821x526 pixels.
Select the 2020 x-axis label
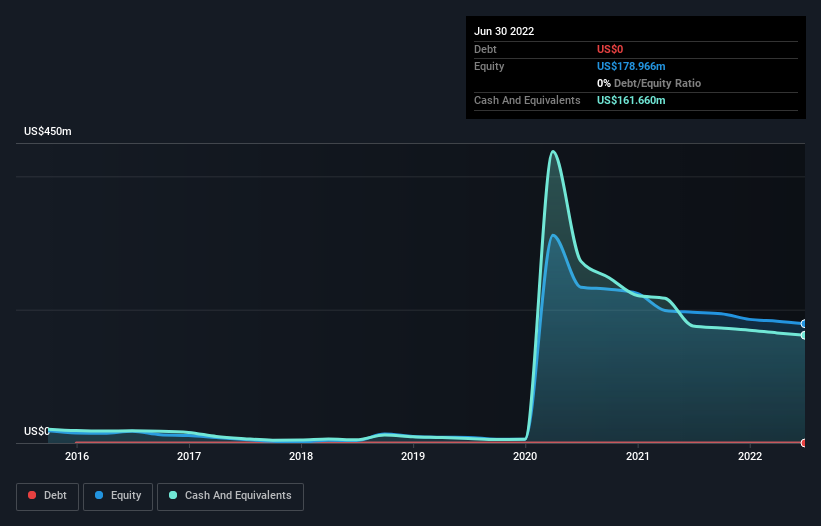tap(525, 456)
